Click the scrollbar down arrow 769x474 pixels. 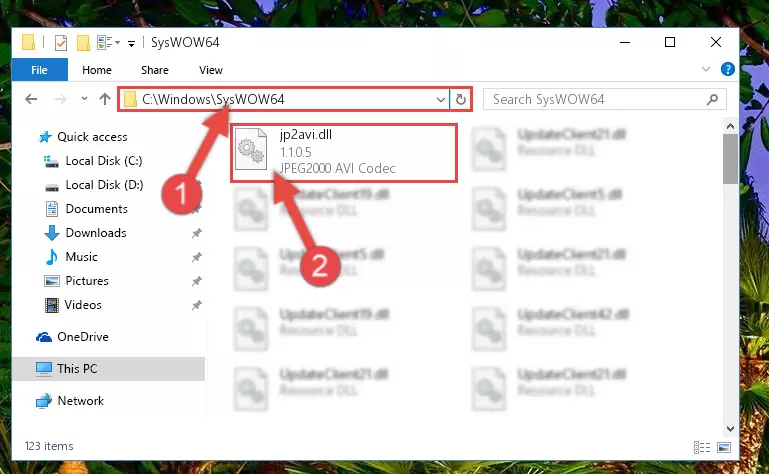pos(730,428)
